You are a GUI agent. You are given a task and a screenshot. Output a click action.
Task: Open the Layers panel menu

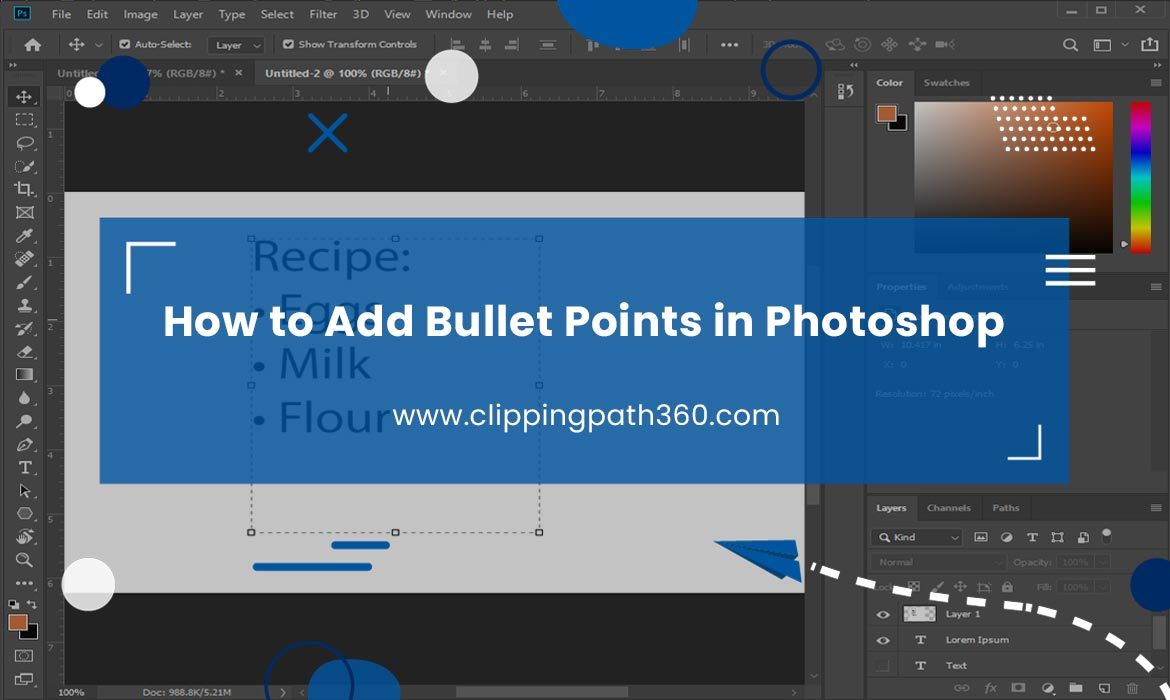coord(1156,508)
